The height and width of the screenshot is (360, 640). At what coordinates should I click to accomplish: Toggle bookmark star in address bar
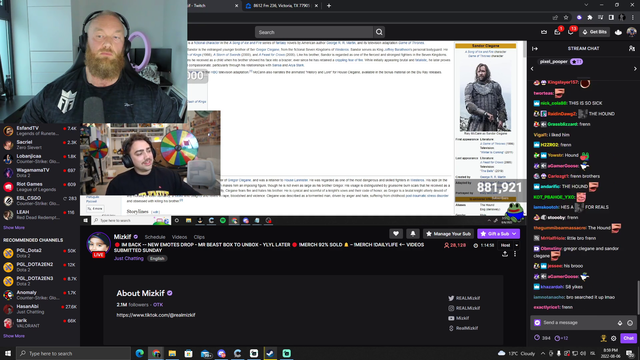tap(566, 18)
